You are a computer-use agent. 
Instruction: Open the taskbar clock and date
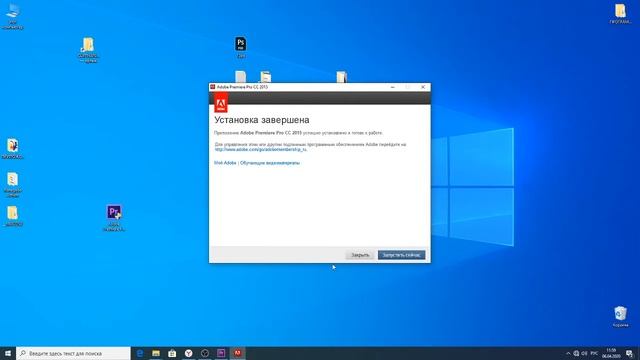point(611,353)
